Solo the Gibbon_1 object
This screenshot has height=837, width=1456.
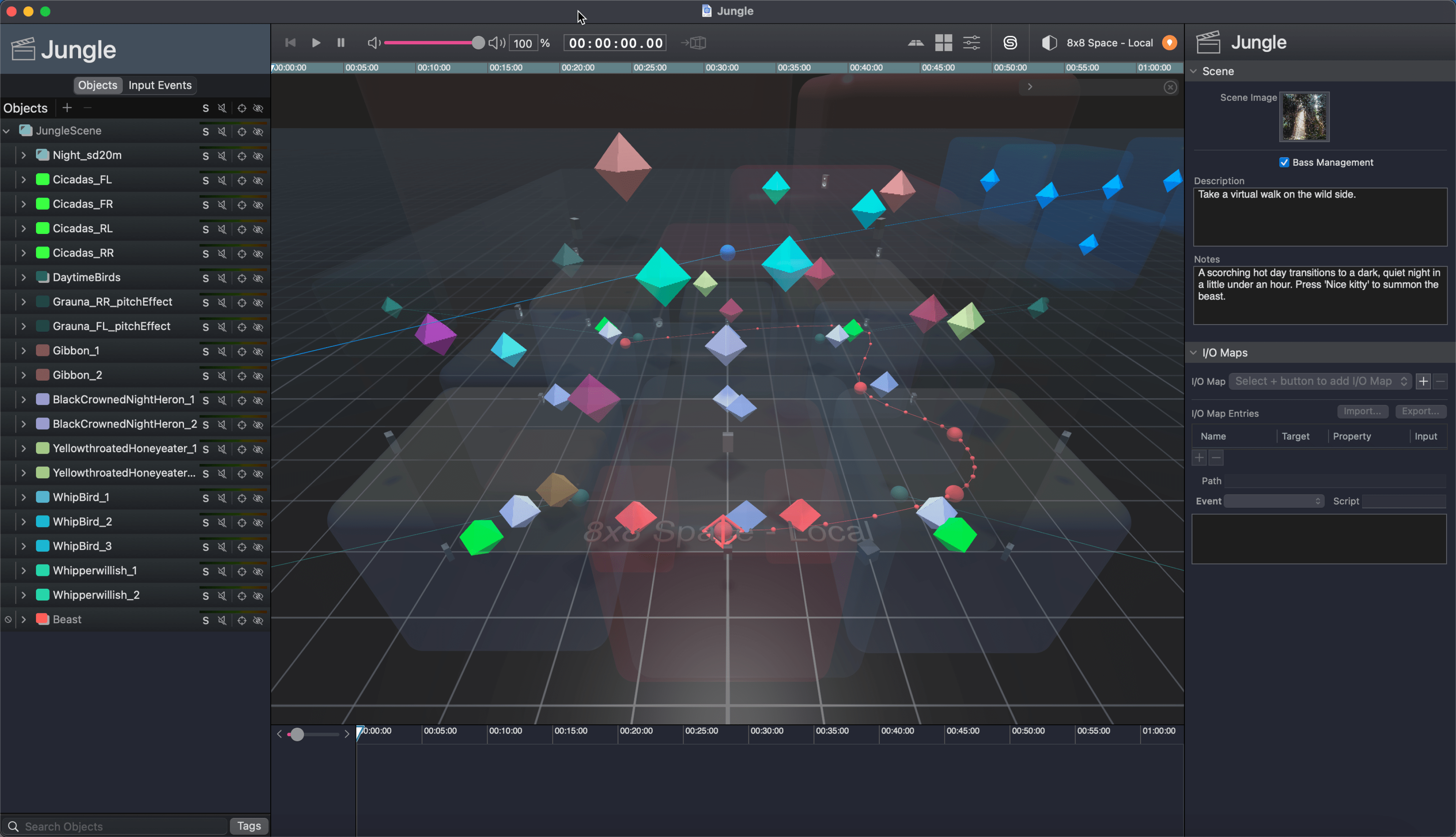(205, 351)
